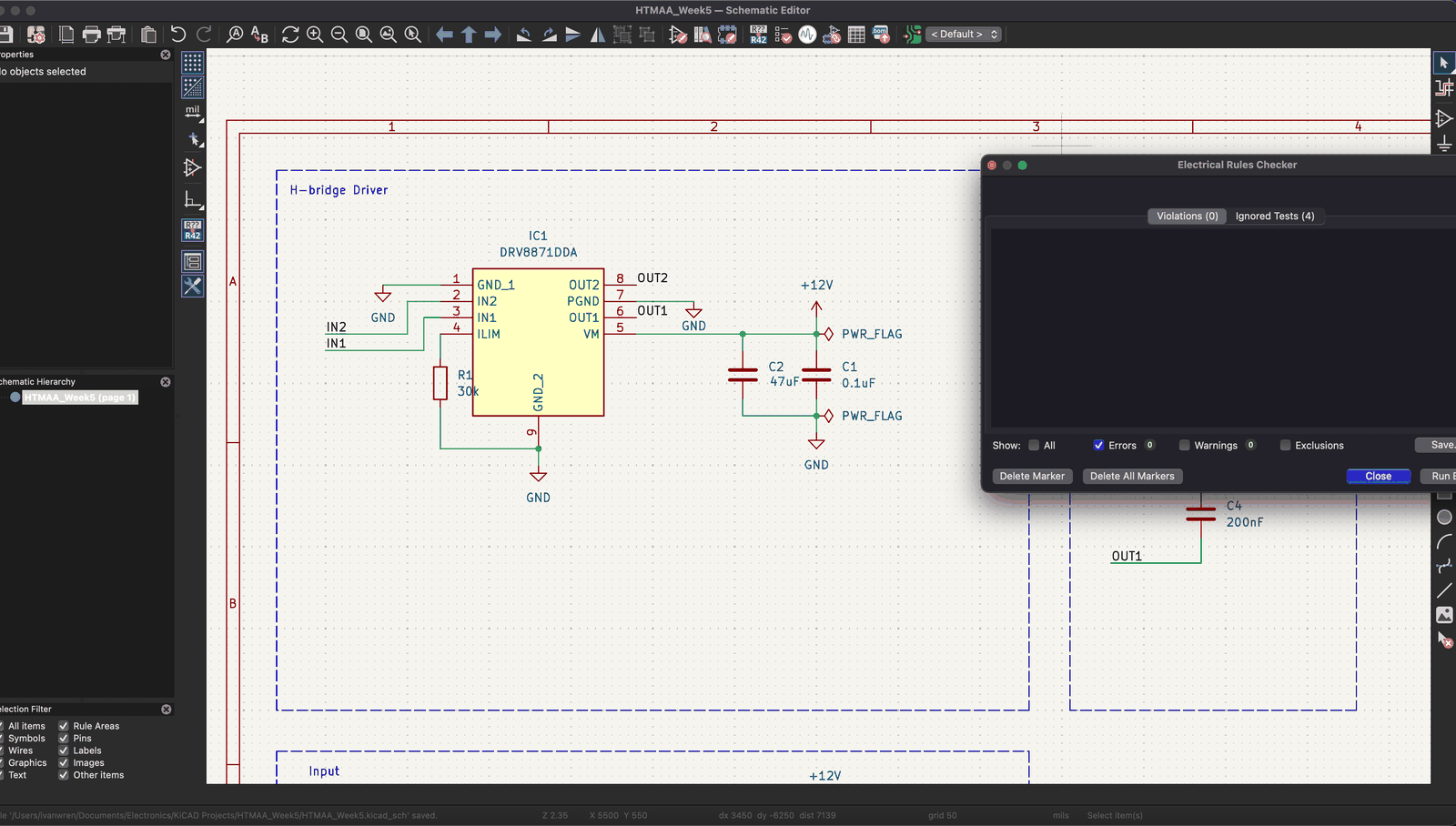Click the Refresh view icon
The image size is (1456, 826).
pyautogui.click(x=290, y=35)
